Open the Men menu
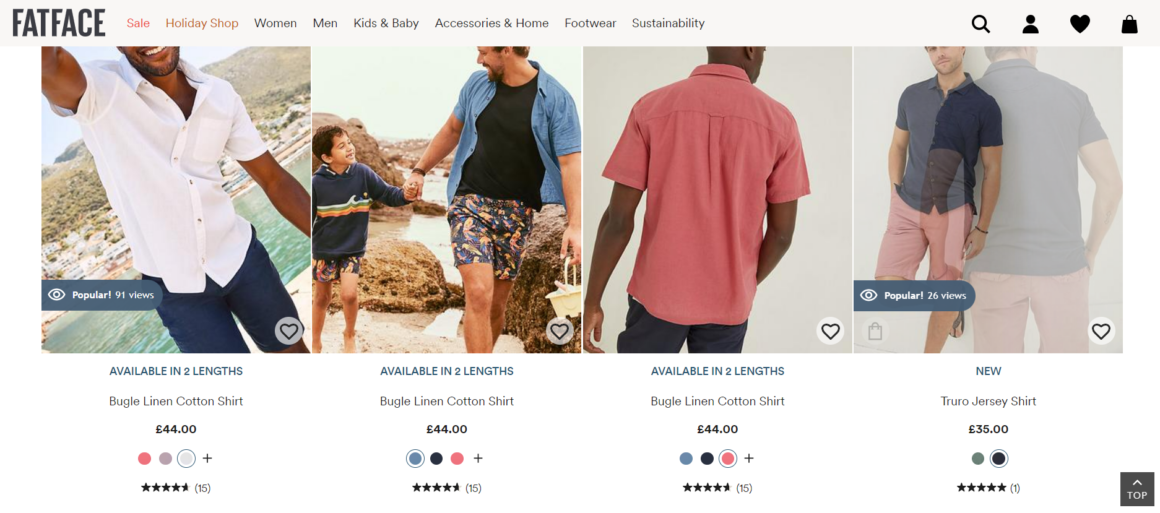This screenshot has height=513, width=1160. click(x=325, y=23)
